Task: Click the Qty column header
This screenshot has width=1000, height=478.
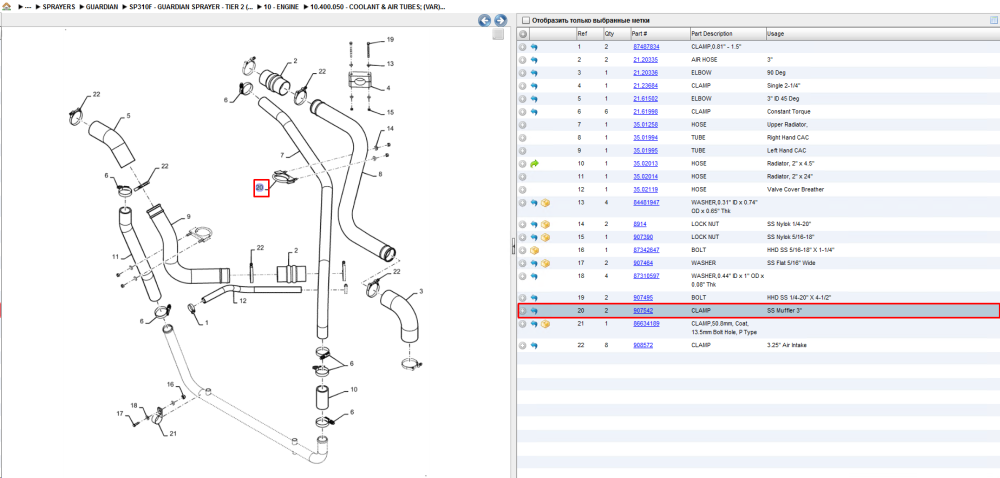Action: (615, 34)
